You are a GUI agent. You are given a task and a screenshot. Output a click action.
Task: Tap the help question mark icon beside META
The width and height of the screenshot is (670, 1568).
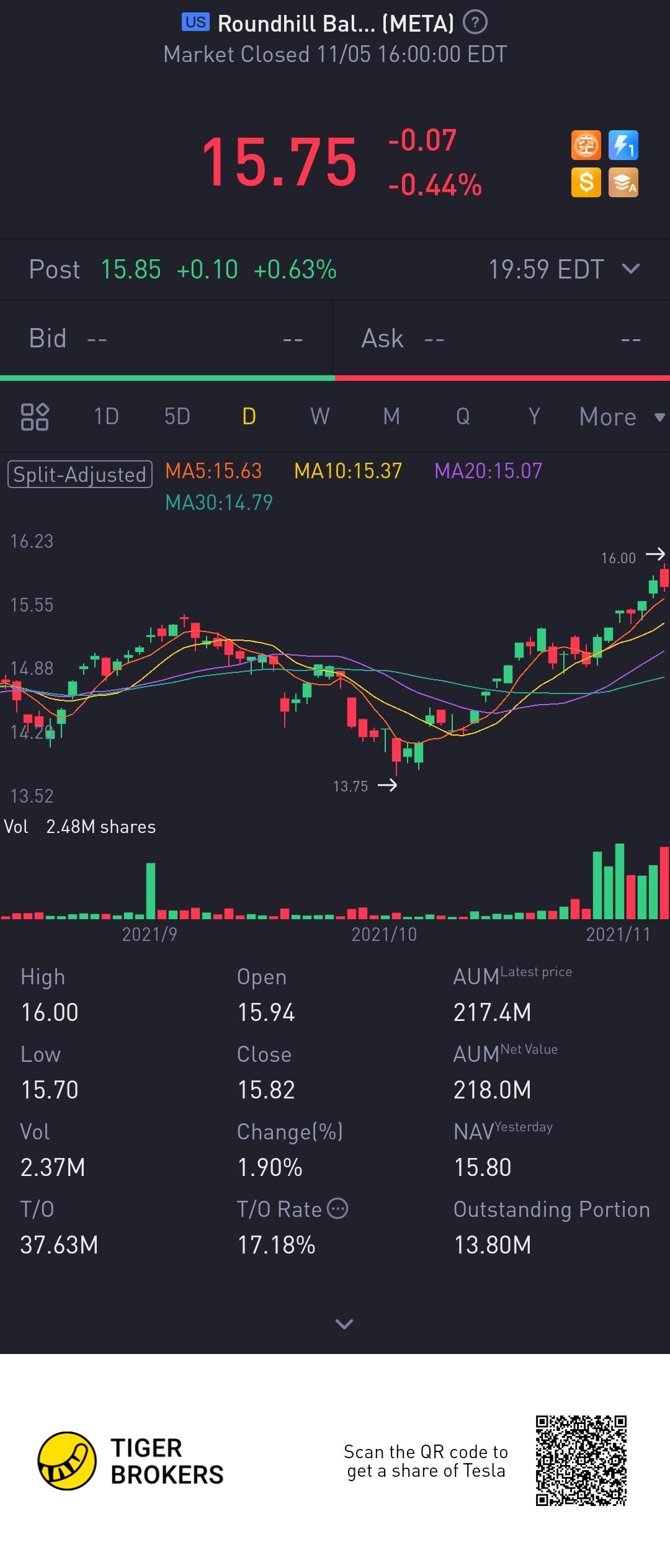(475, 23)
